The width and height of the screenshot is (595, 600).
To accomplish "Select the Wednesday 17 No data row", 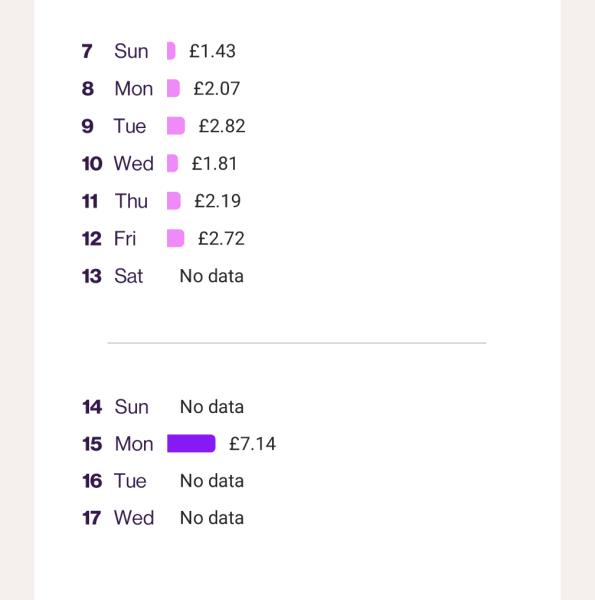I will 163,518.
